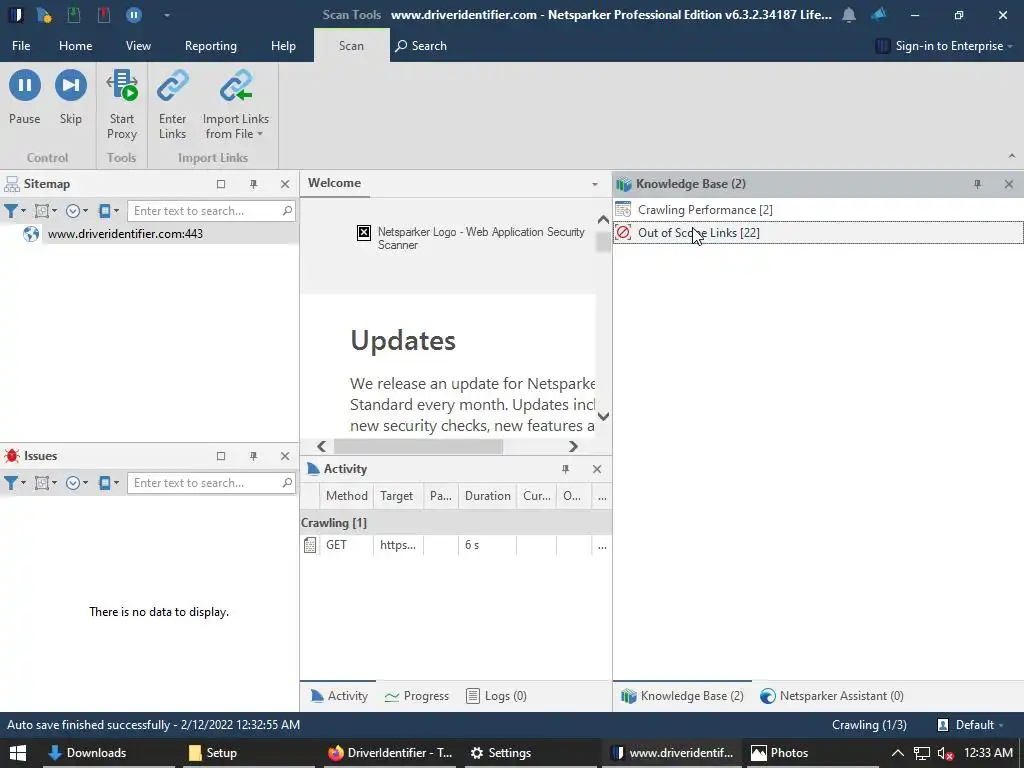Switch to DriverIdentifier Firefox taskbar window
The image size is (1024, 768).
pos(390,753)
